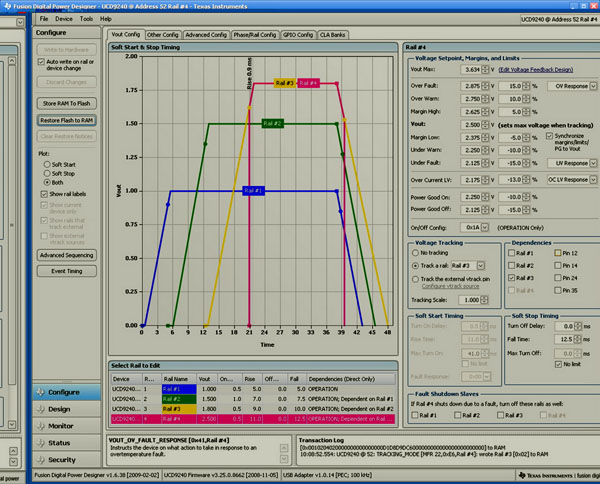Select Soft Stop plot option

pyautogui.click(x=47, y=173)
